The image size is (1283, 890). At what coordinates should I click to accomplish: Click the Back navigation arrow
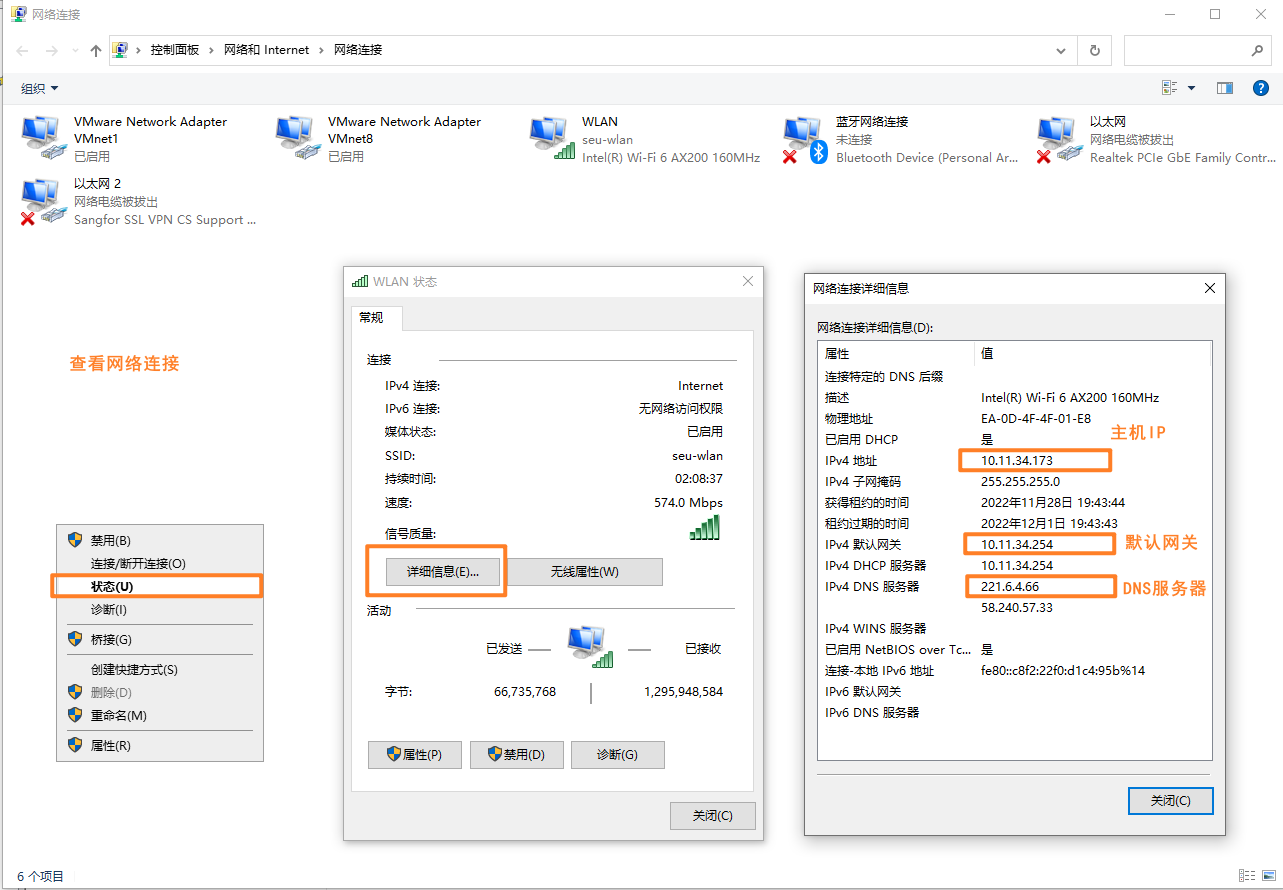point(23,50)
